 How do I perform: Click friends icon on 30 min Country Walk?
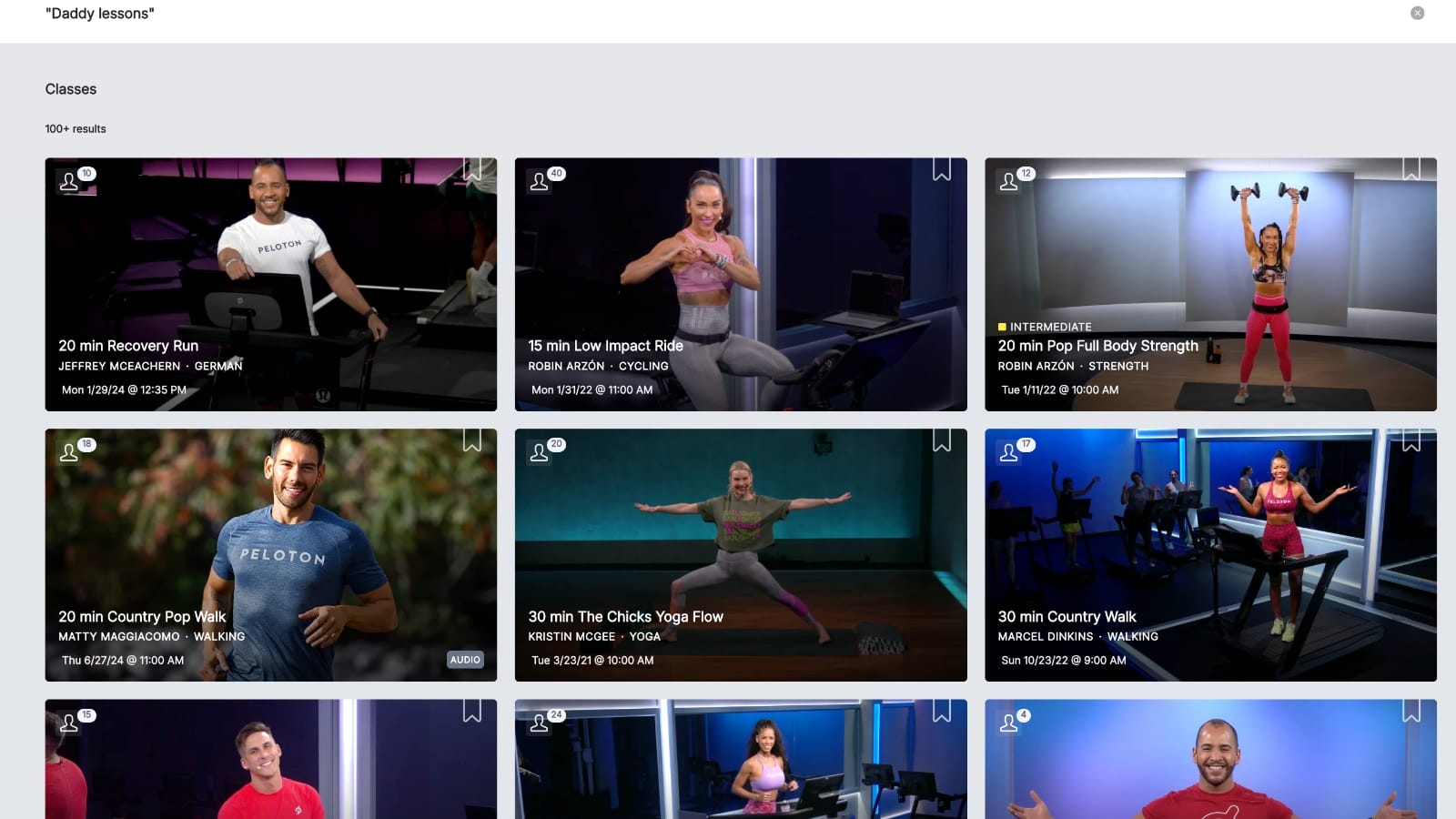tap(1009, 452)
